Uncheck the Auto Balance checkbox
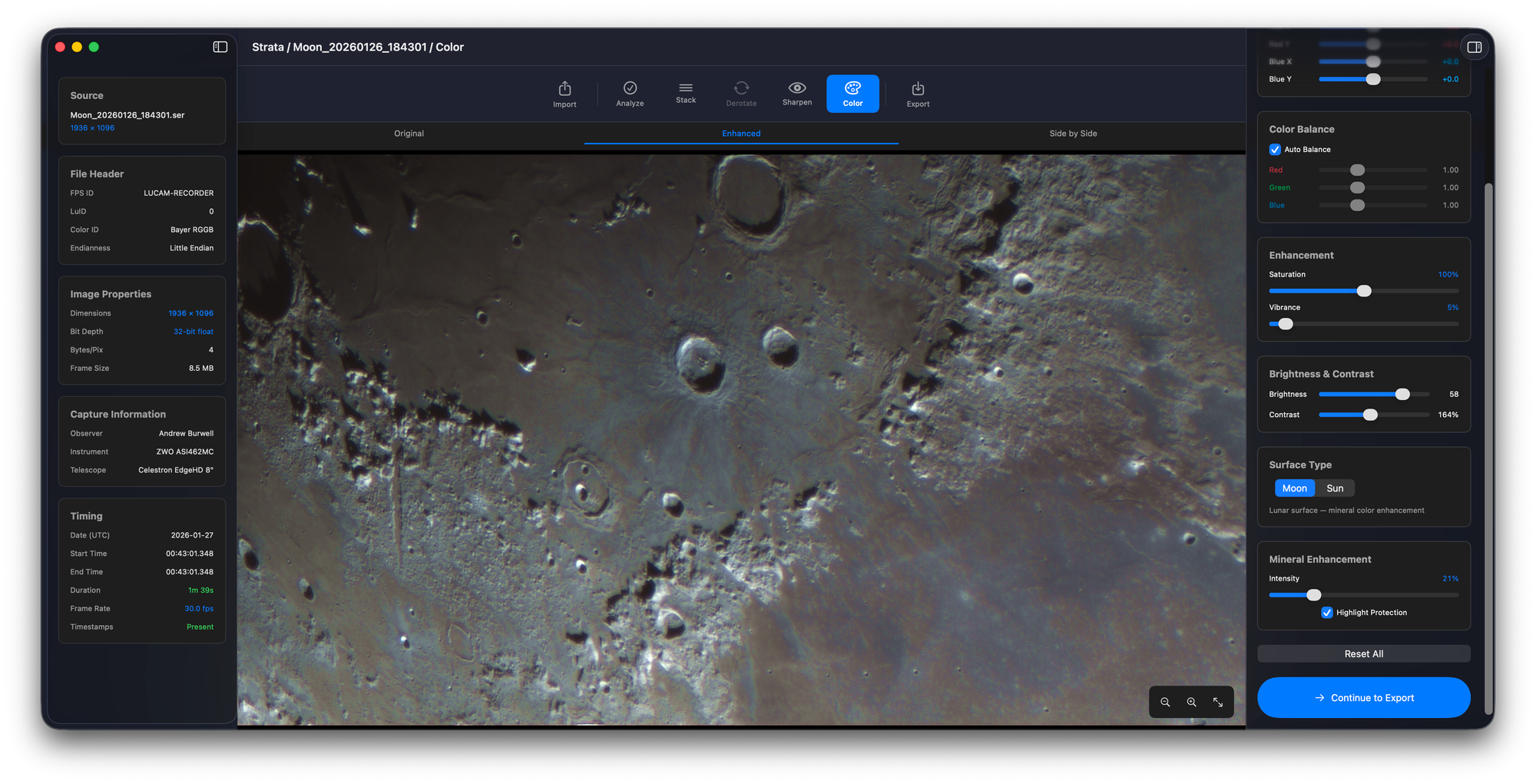 click(1275, 150)
